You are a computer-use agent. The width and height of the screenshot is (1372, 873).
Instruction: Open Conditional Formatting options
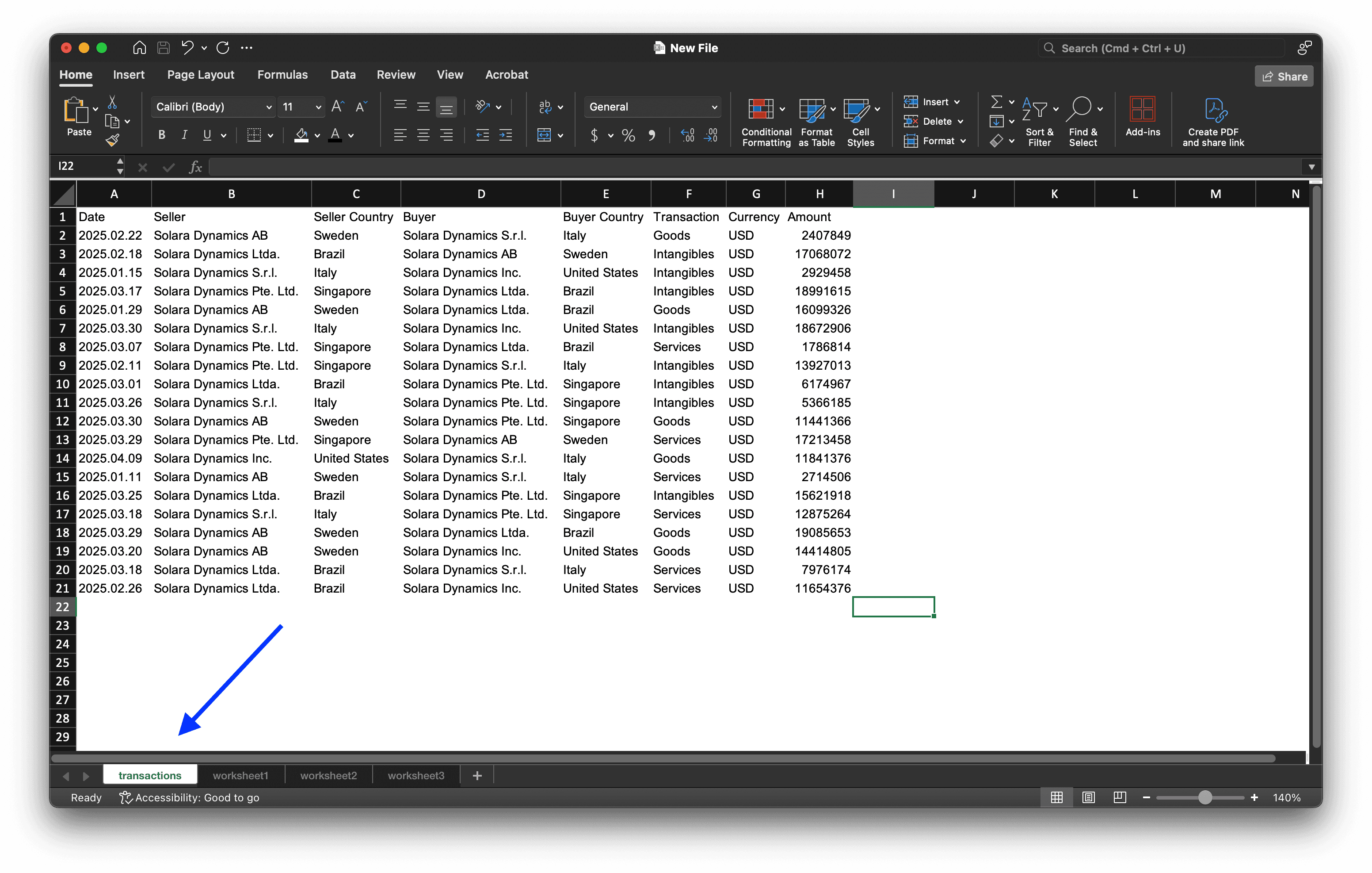pyautogui.click(x=765, y=120)
